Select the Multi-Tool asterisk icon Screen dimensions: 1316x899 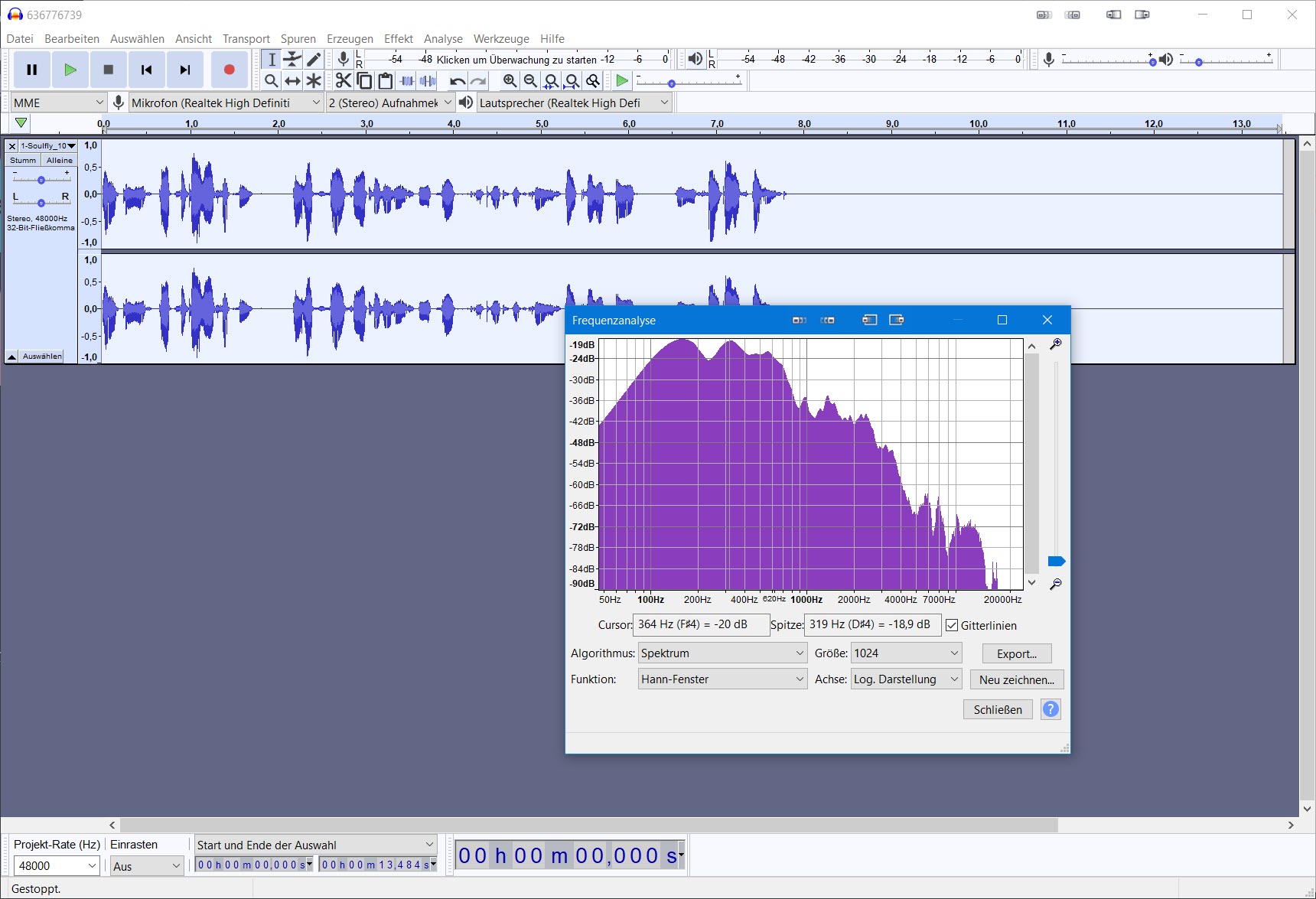click(314, 81)
